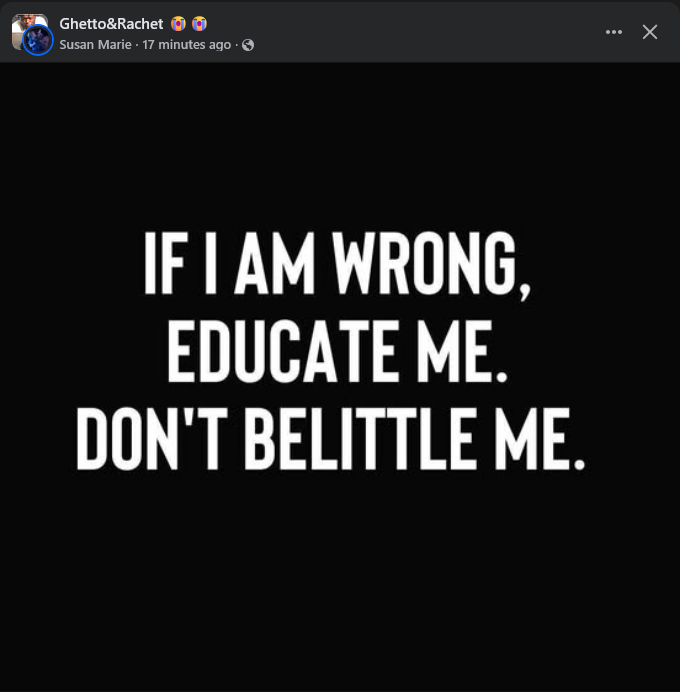Click the "IF I AM WRONG," text line

point(338,265)
